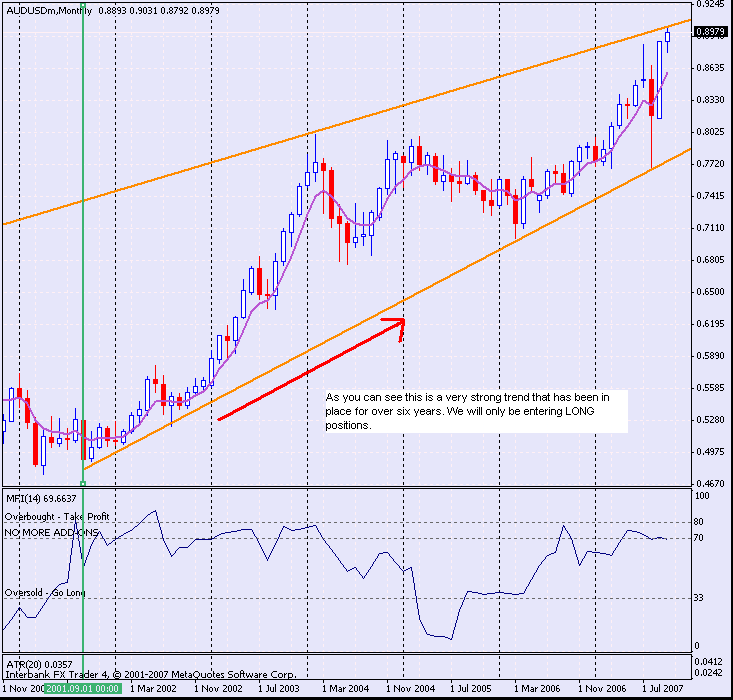
Task: Click the Interbank FX Trader 4 copyright text
Action: click(x=151, y=675)
